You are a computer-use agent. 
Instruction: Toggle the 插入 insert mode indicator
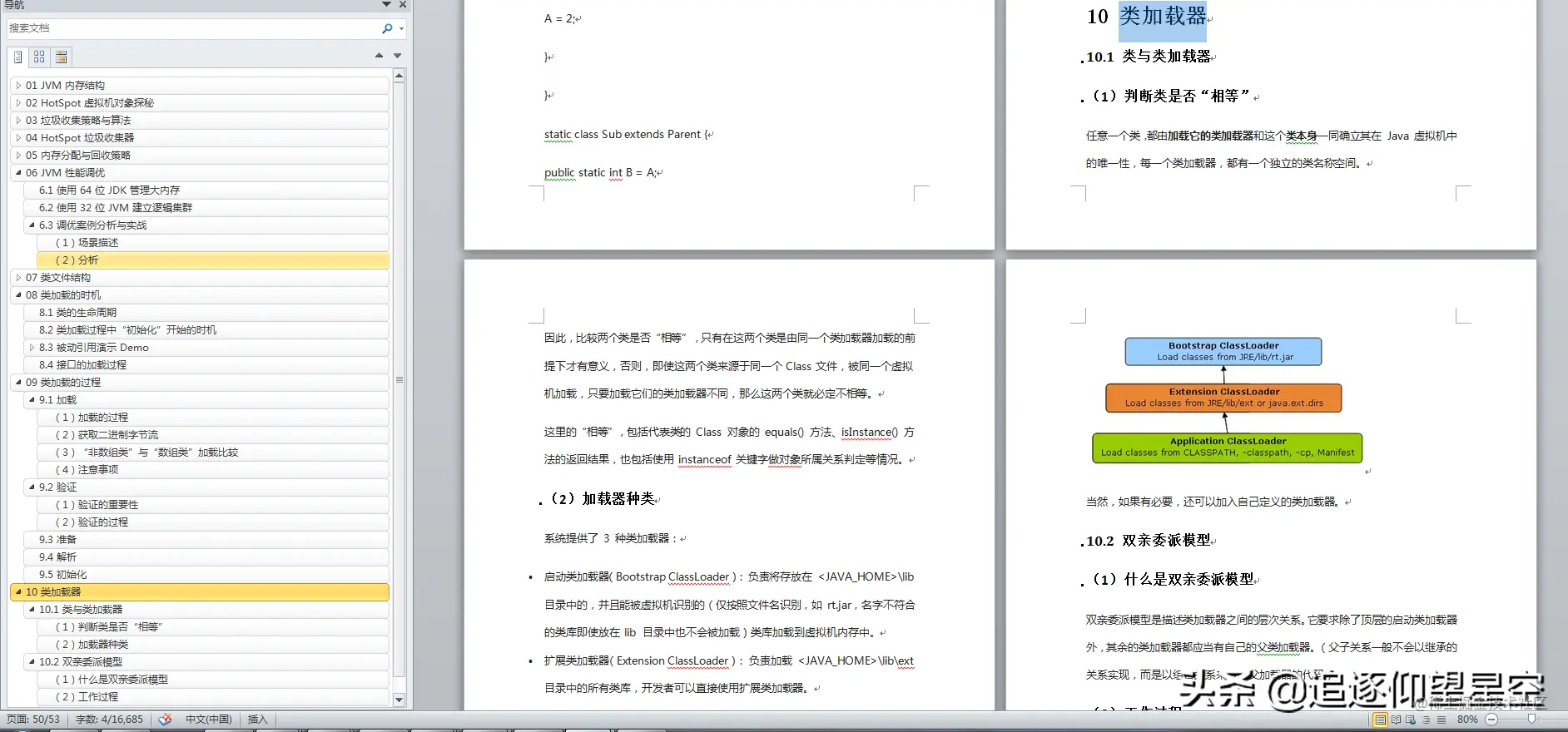258,720
